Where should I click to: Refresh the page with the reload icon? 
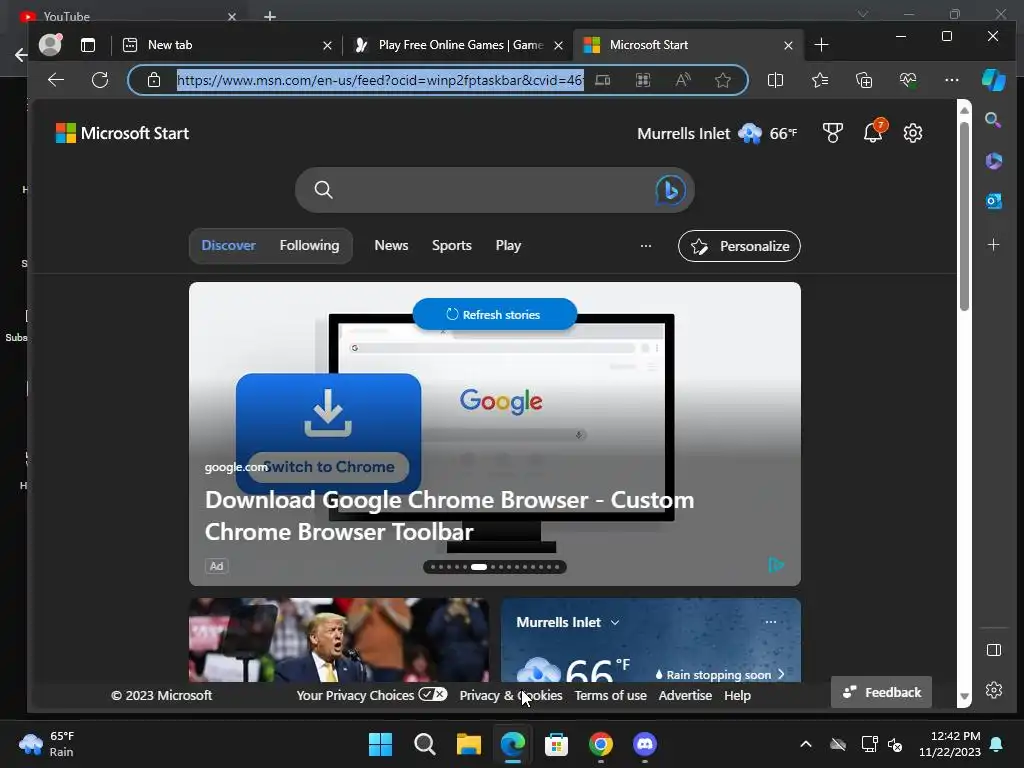[100, 80]
